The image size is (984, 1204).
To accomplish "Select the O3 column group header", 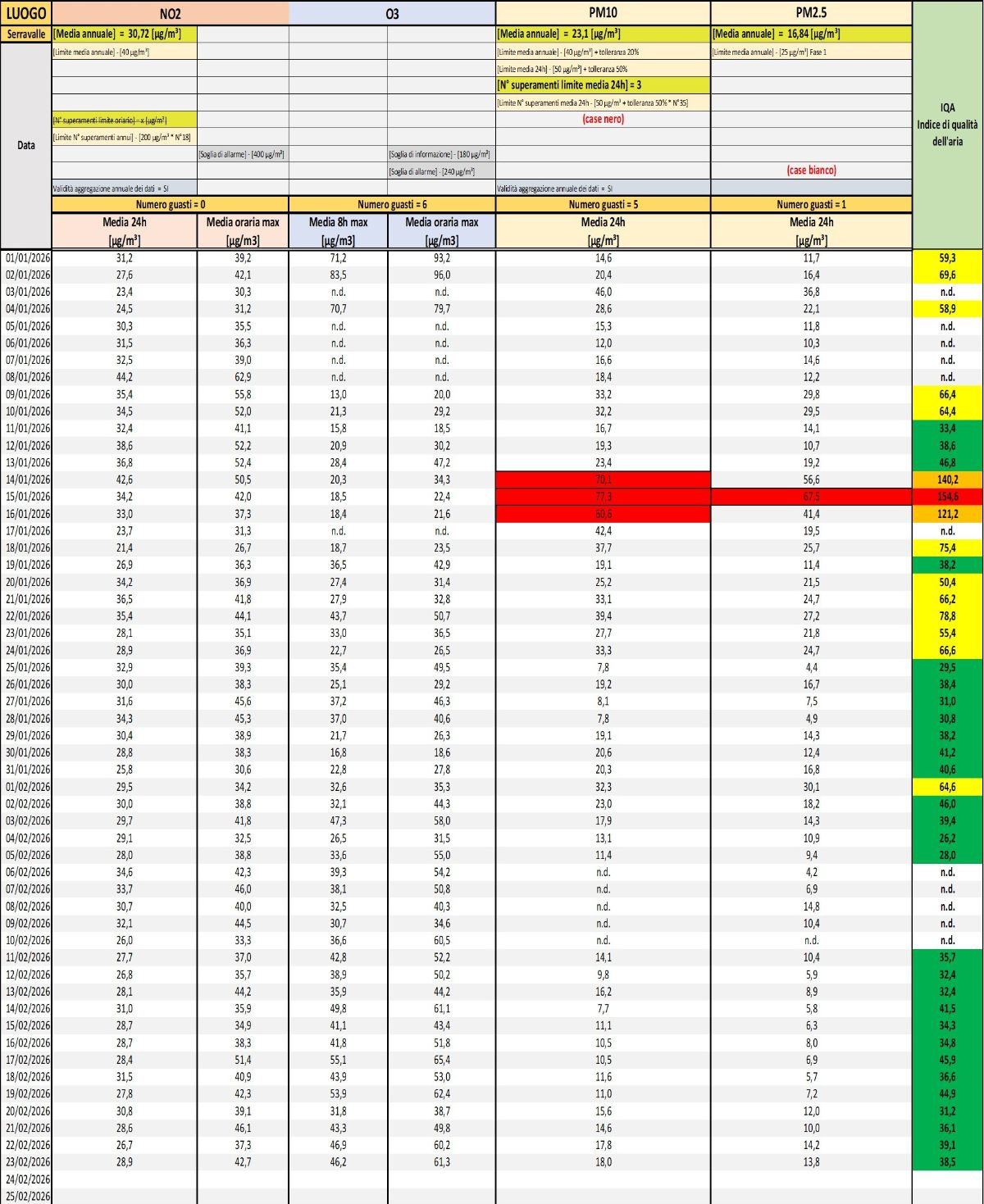I will coord(392,13).
